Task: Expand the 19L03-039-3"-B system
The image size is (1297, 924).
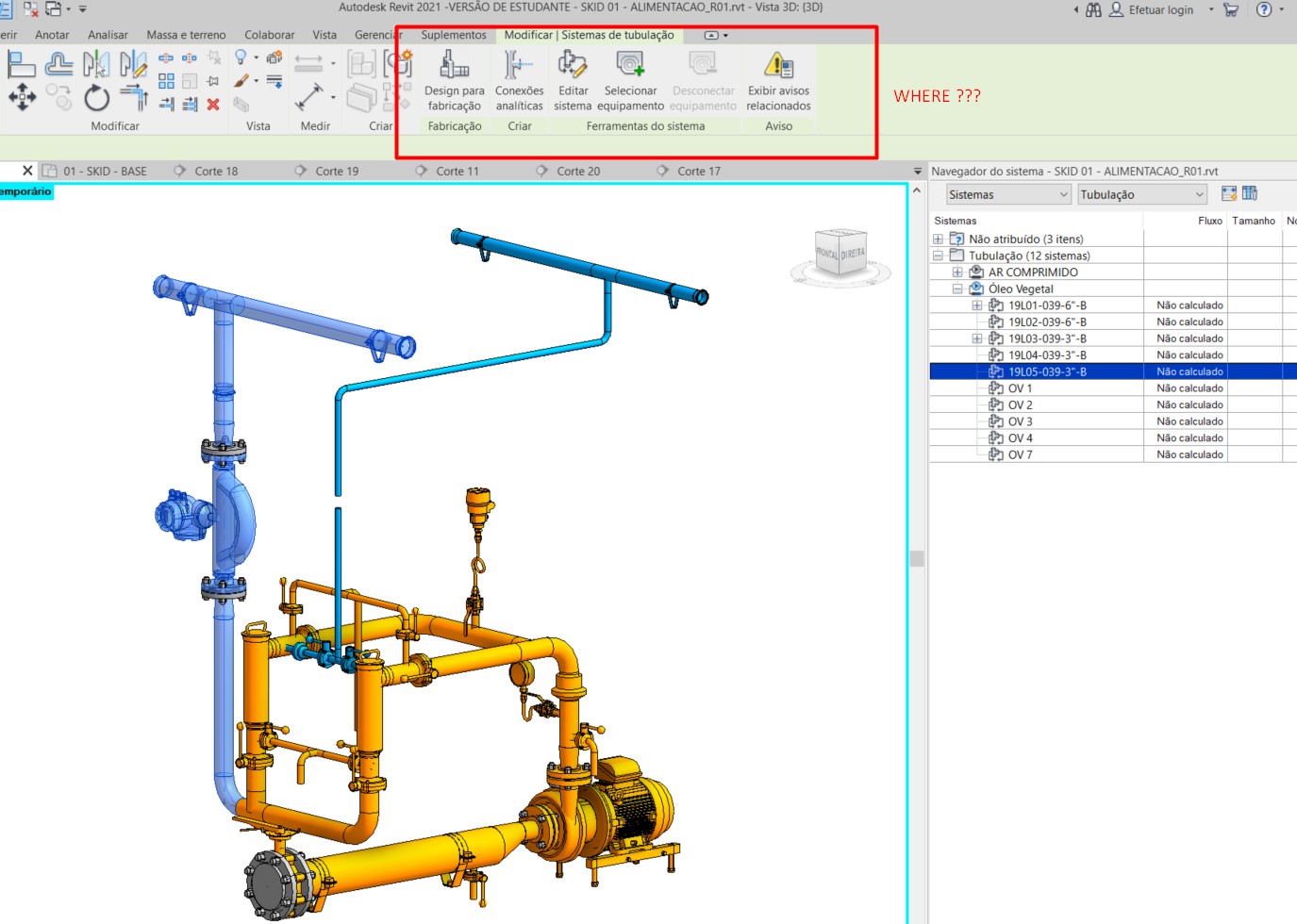Action: (x=977, y=338)
